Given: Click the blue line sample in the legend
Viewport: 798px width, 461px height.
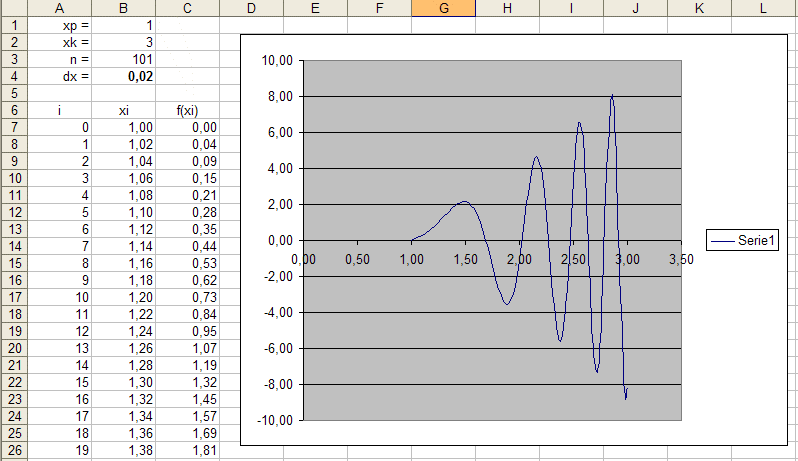Looking at the screenshot, I should 724,240.
